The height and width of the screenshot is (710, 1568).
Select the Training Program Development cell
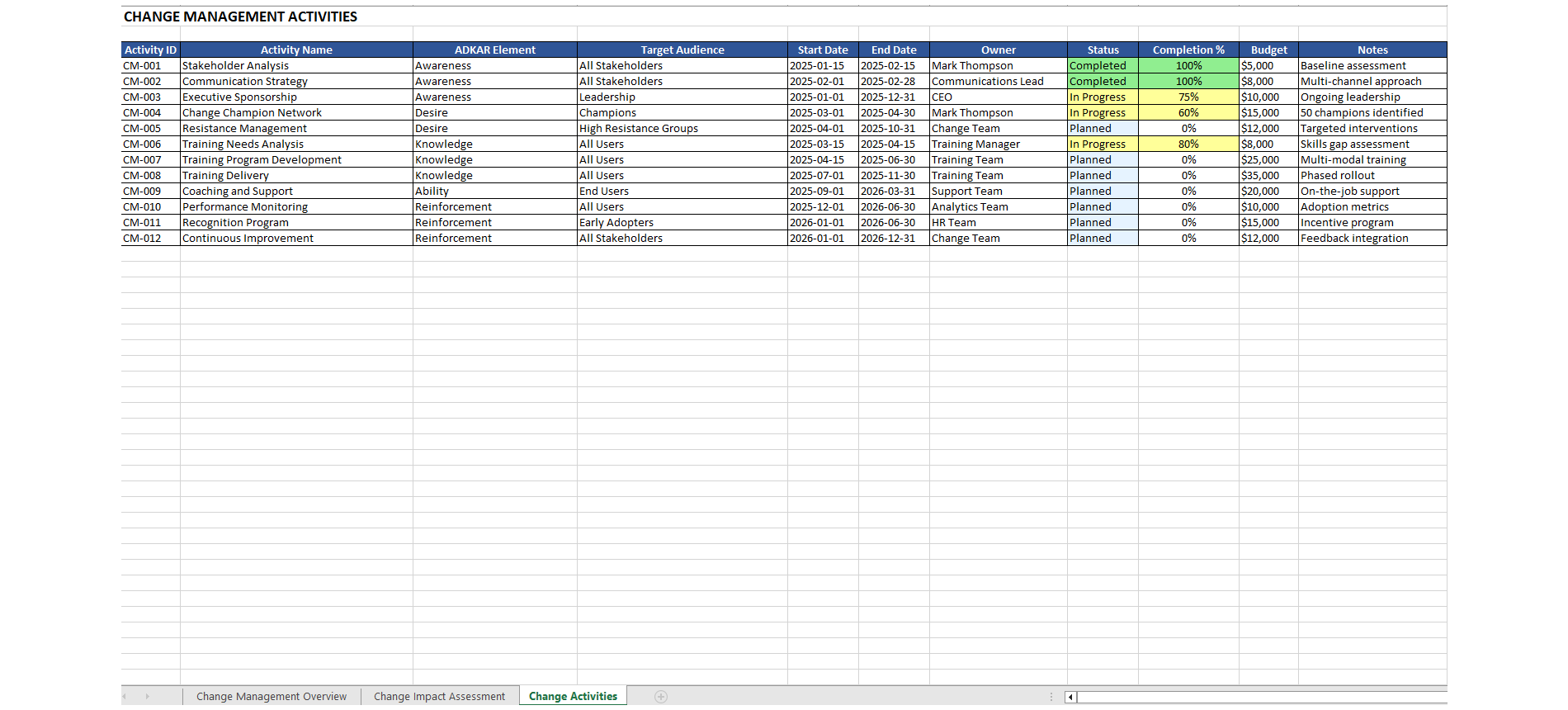point(296,160)
